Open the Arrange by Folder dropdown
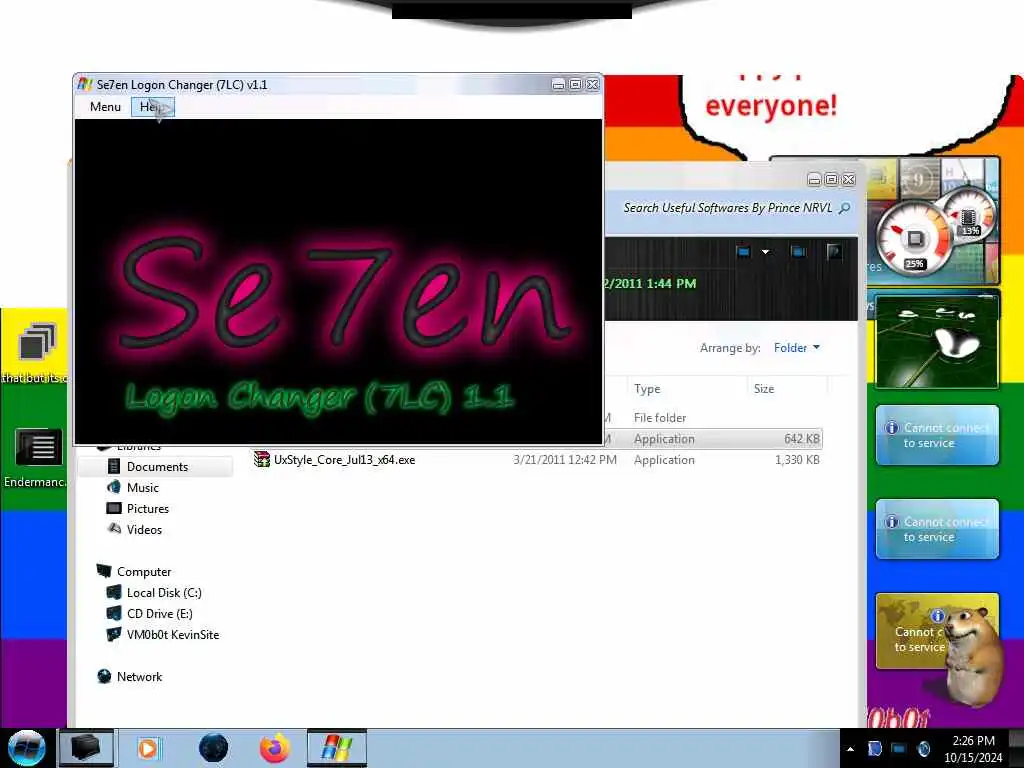The width and height of the screenshot is (1024, 768). (x=796, y=348)
